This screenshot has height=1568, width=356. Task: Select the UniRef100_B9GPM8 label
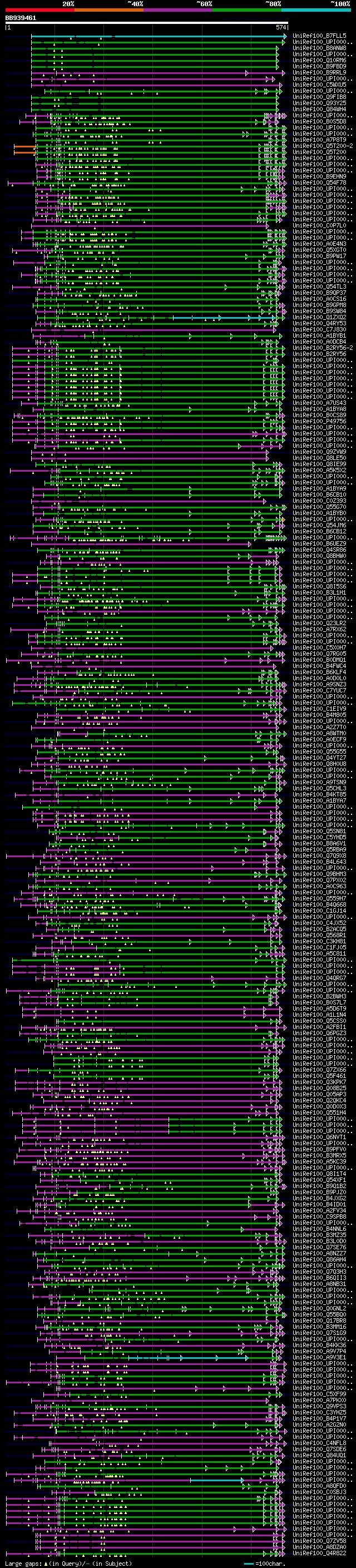click(x=319, y=305)
